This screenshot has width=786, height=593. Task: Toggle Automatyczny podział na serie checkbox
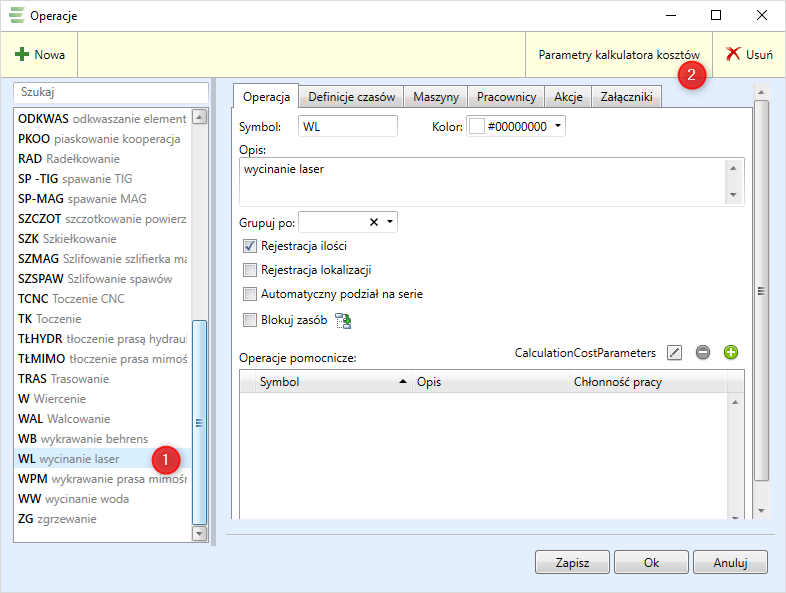(x=250, y=295)
